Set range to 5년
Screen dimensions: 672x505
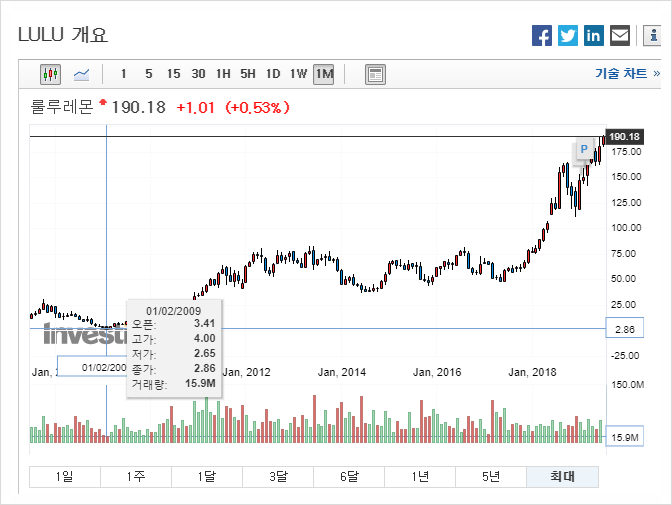[491, 477]
